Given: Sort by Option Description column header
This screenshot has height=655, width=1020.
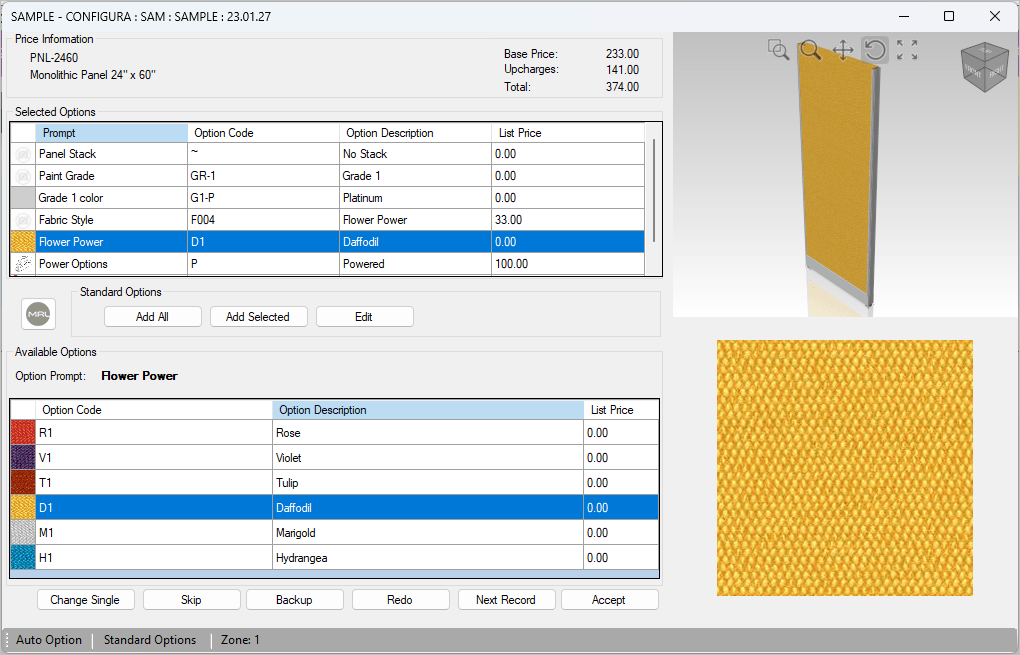Looking at the screenshot, I should point(428,410).
